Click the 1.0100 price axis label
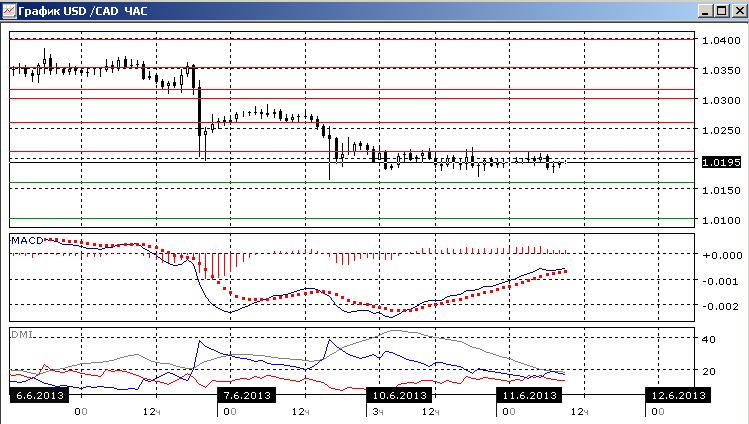This screenshot has width=749, height=424. (721, 221)
